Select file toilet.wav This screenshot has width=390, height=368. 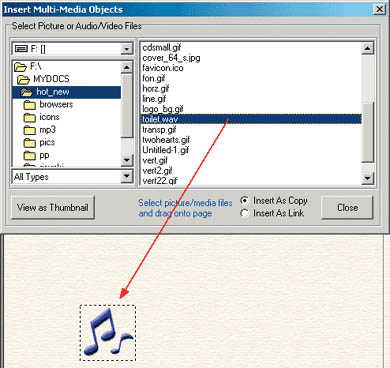[251, 119]
